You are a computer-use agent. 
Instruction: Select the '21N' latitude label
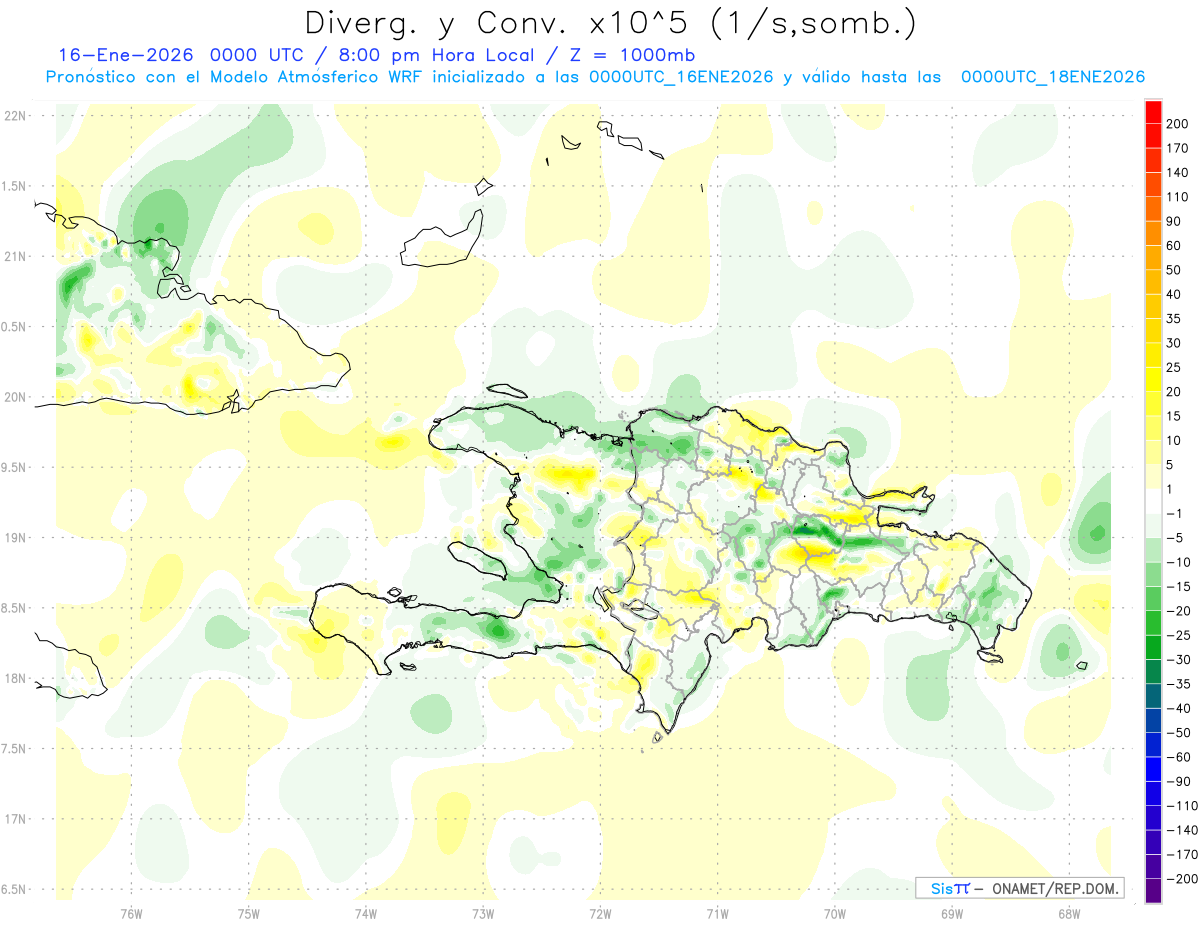click(15, 257)
